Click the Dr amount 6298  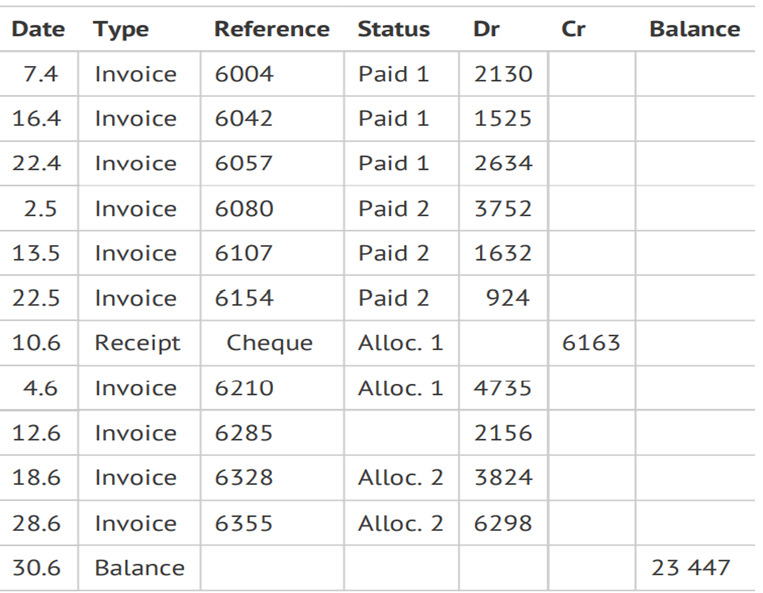pyautogui.click(x=503, y=523)
